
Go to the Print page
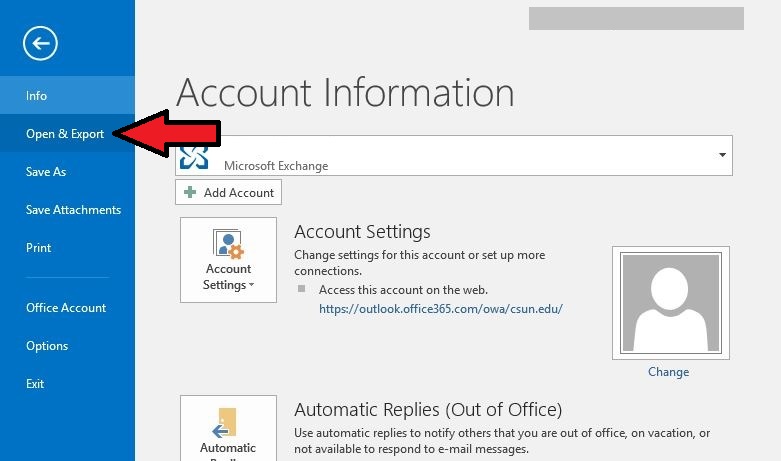pyautogui.click(x=39, y=248)
